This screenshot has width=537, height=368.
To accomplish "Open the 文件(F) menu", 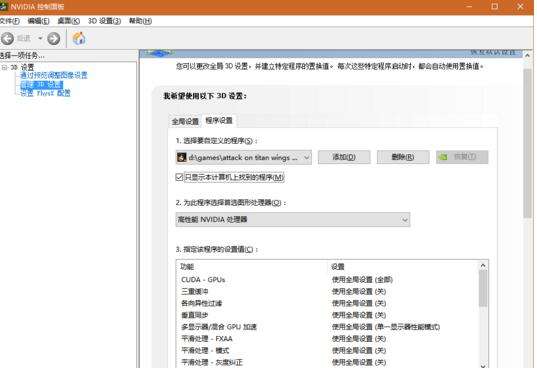I will coord(10,21).
